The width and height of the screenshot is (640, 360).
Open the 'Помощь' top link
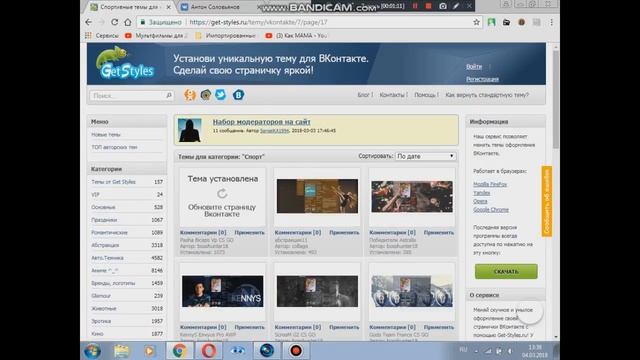pyautogui.click(x=425, y=95)
